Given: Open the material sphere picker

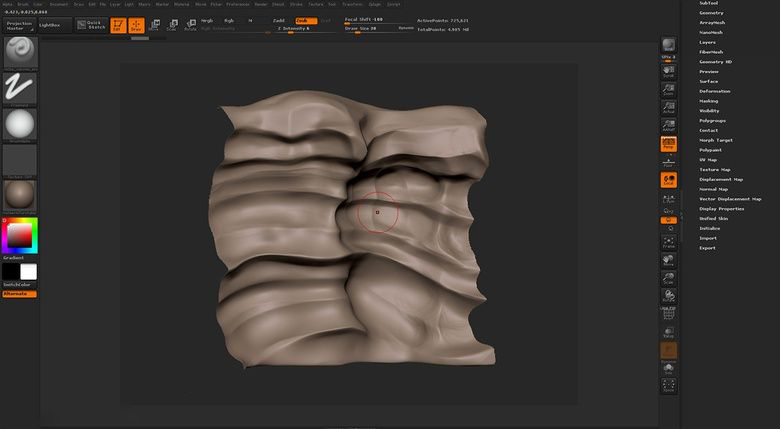Looking at the screenshot, I should [x=19, y=194].
